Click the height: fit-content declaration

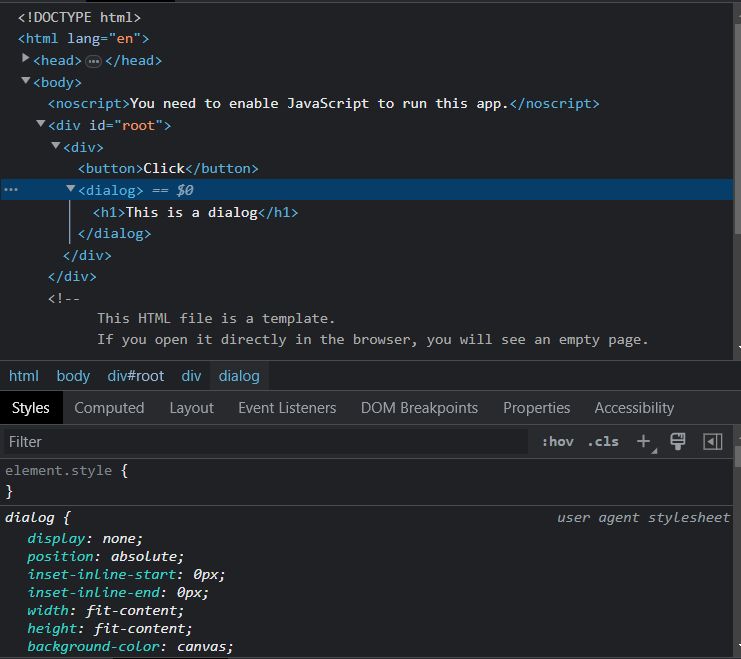tap(110, 628)
